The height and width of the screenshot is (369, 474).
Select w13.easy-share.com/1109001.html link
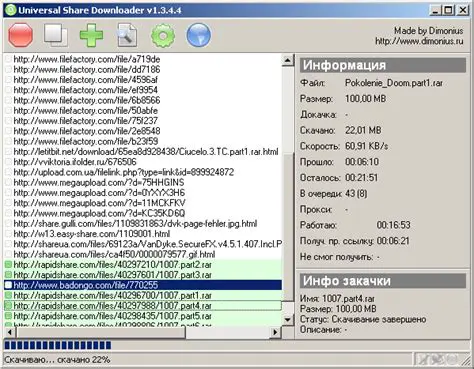[92, 234]
